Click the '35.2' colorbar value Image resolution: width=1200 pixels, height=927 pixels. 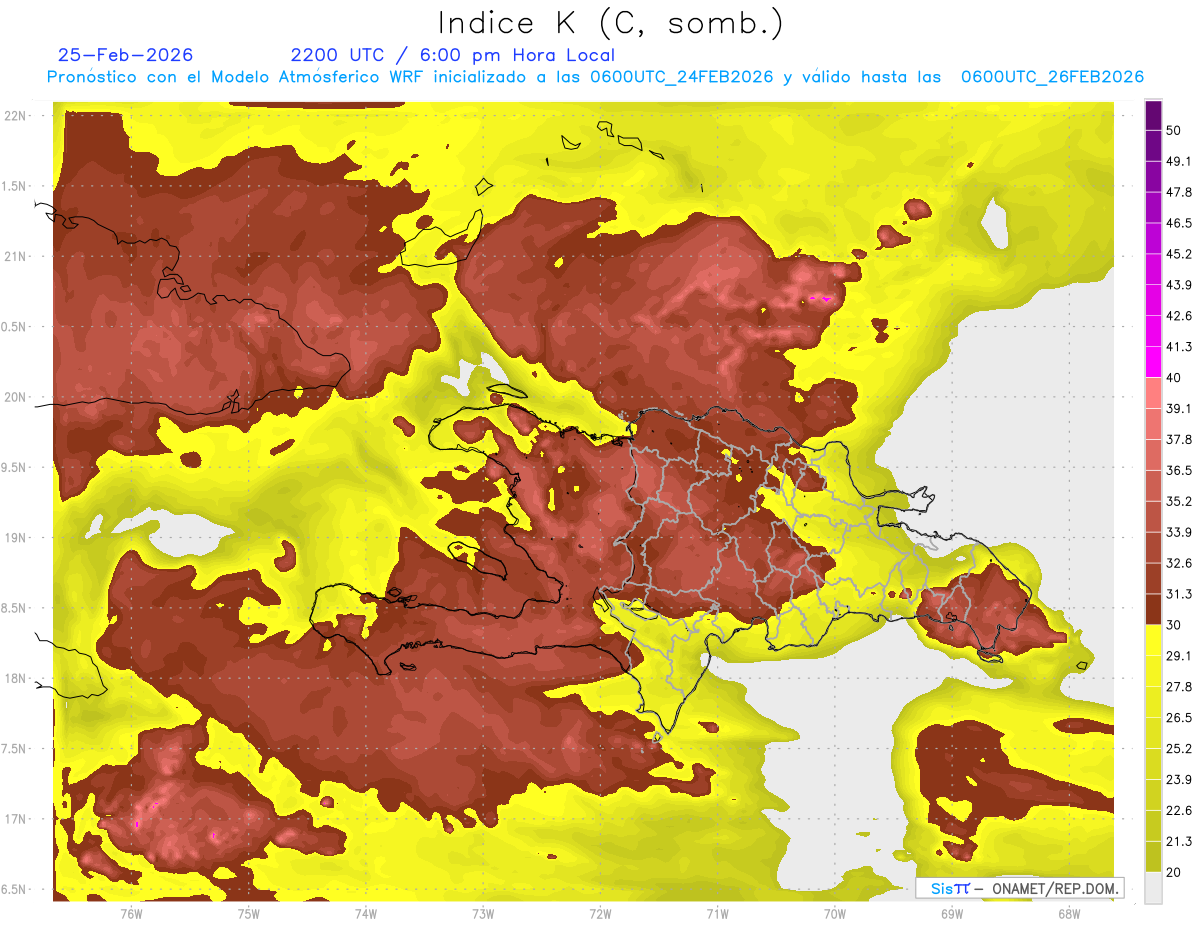point(1179,501)
